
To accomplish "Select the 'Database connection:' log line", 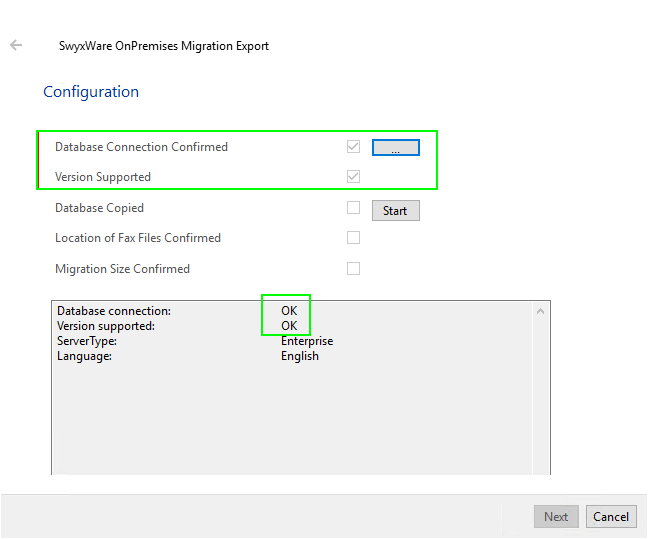I will (x=114, y=311).
